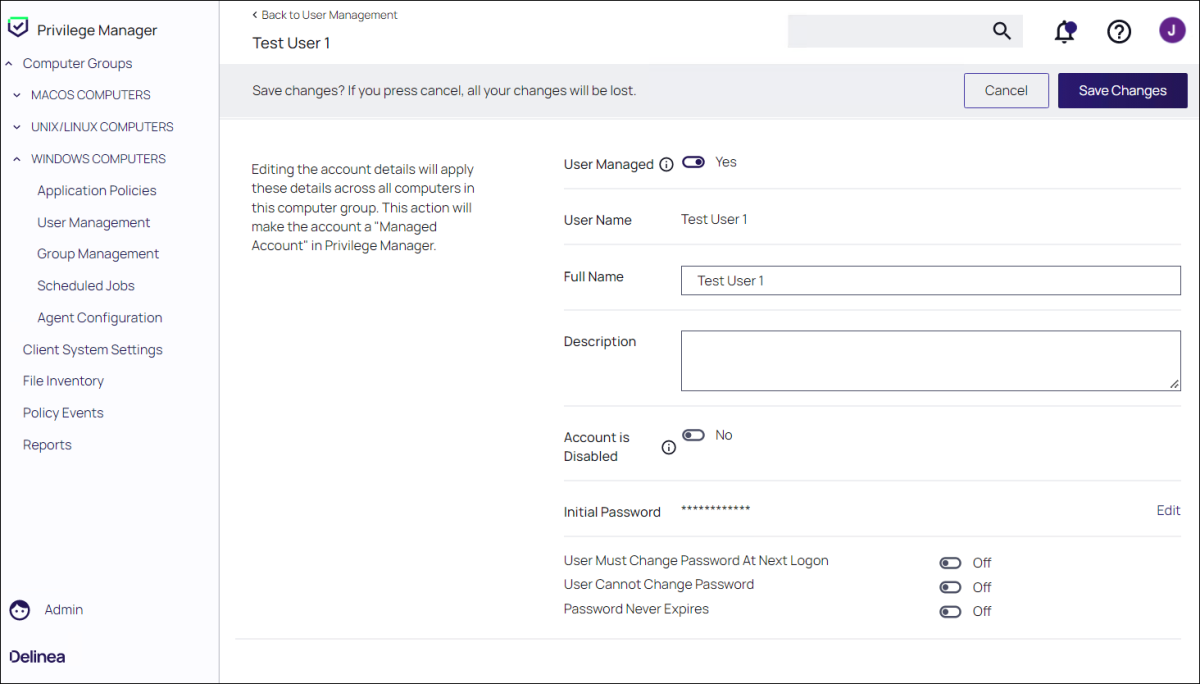Turn on User Must Change Password At Next Logon
This screenshot has height=684, width=1200.
[950, 563]
